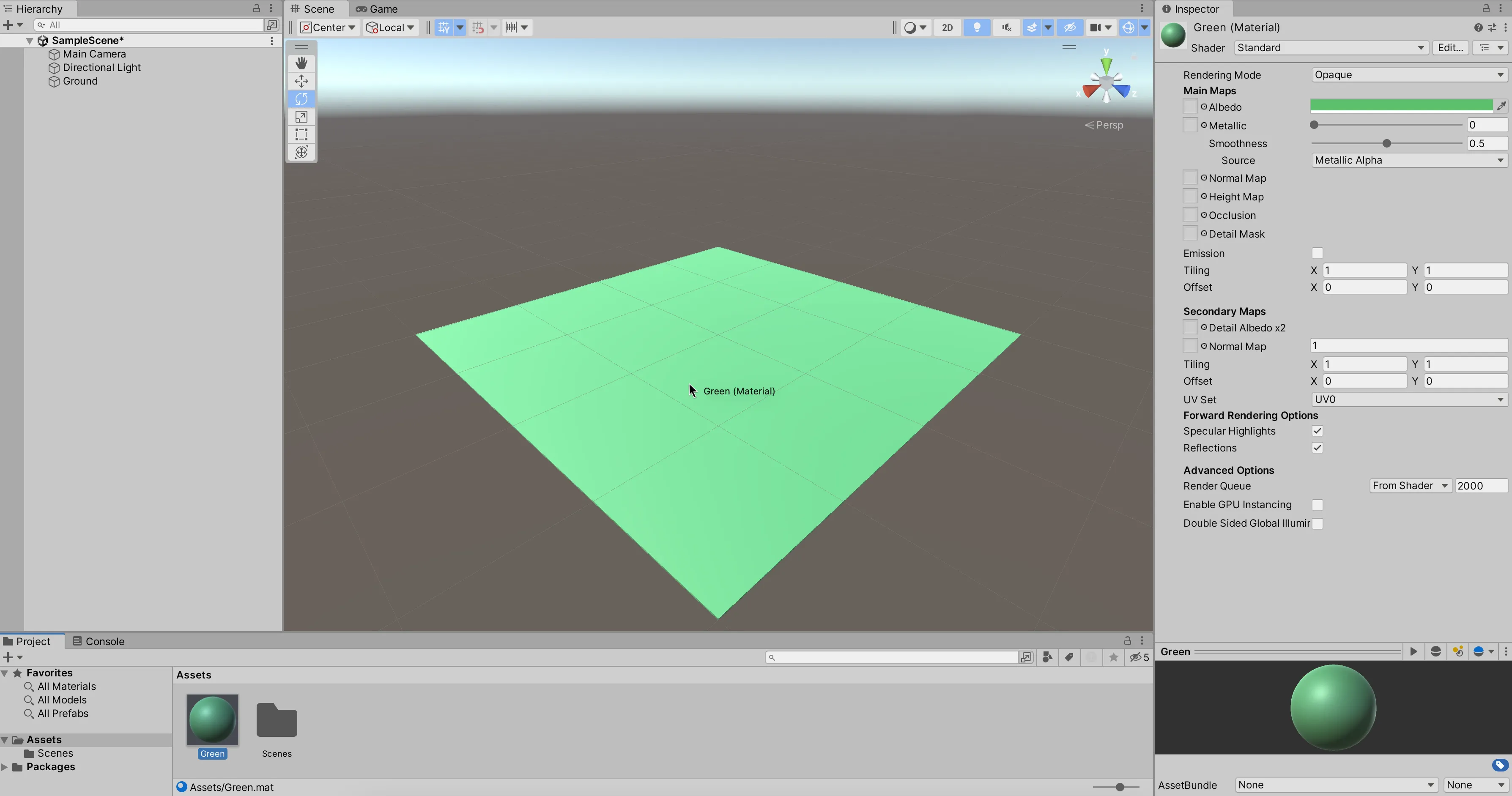Open the Shader Standard dropdown

click(1331, 47)
